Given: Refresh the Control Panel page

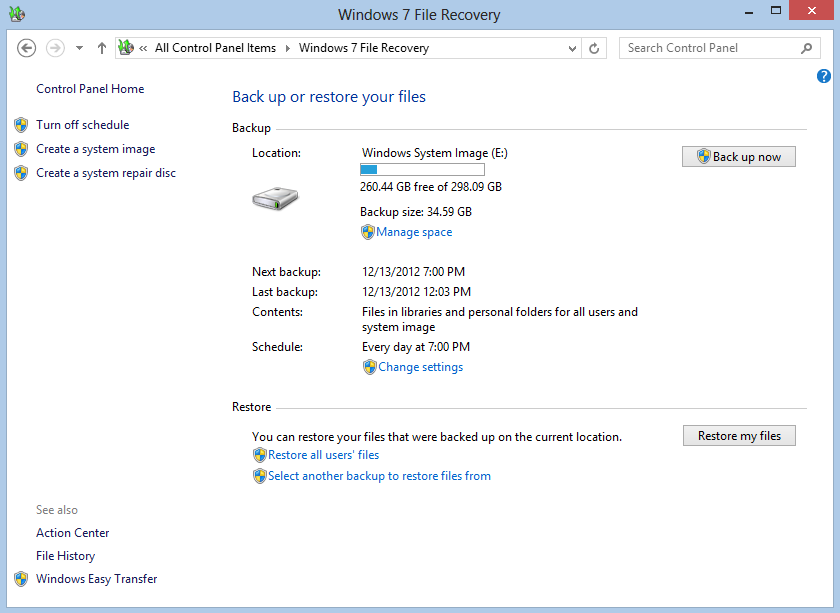Looking at the screenshot, I should 594,48.
